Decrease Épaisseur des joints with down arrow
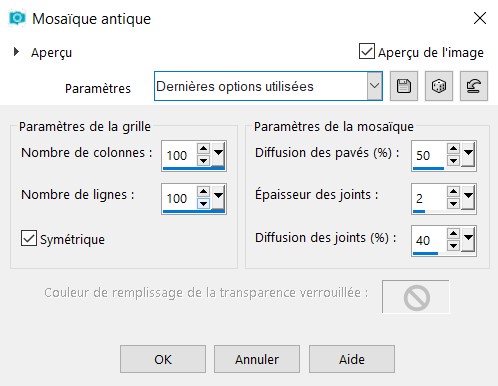This screenshot has width=498, height=386. 453,203
